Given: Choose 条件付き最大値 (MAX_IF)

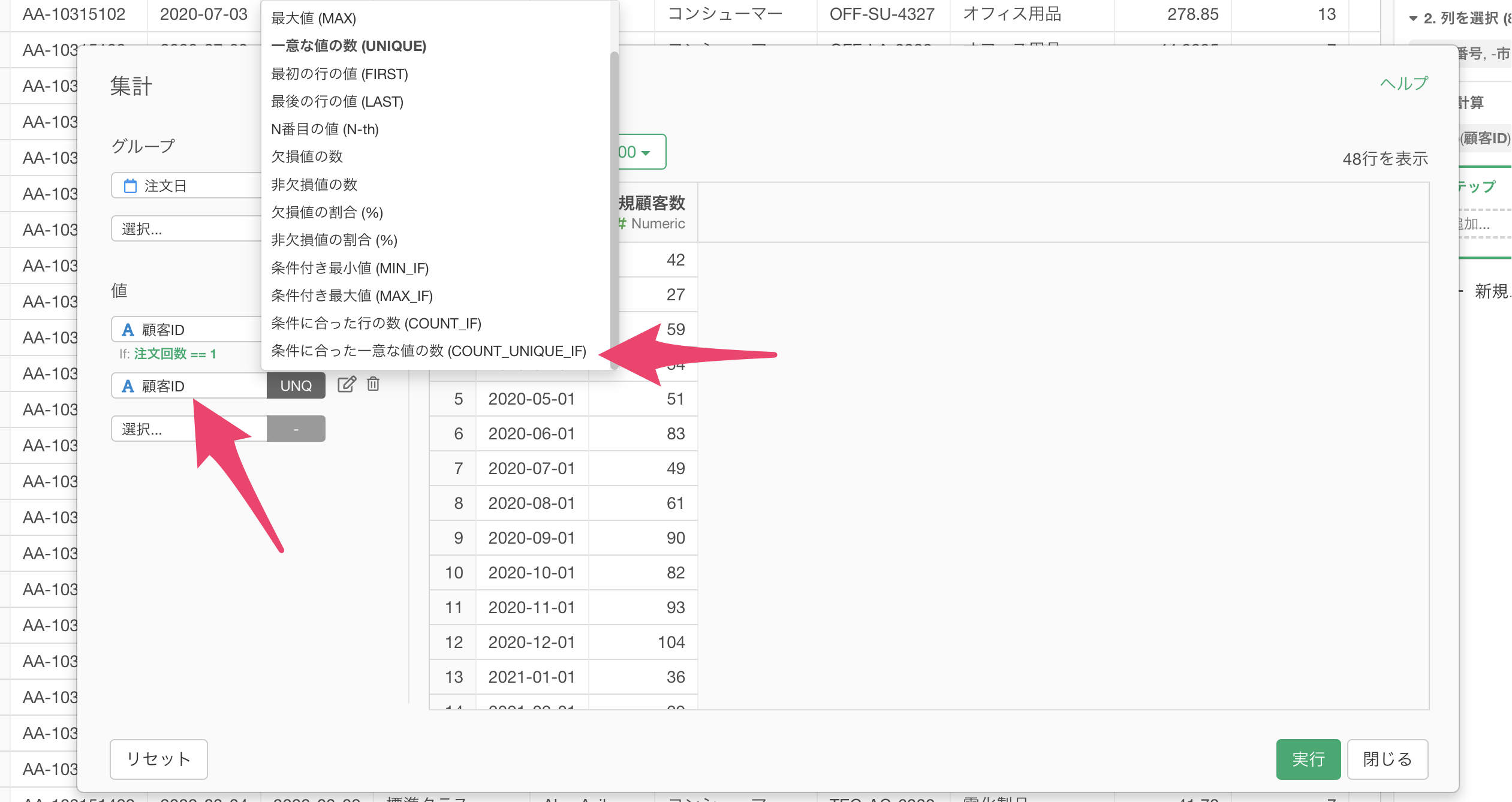Looking at the screenshot, I should [352, 296].
